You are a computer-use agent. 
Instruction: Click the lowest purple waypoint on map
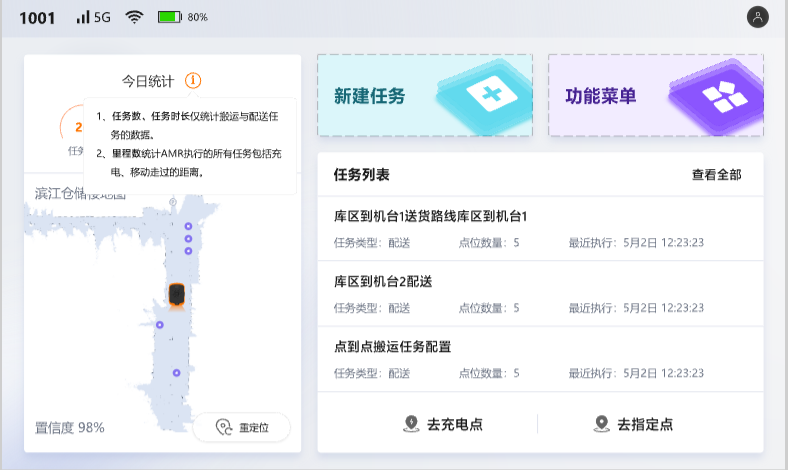coord(176,373)
